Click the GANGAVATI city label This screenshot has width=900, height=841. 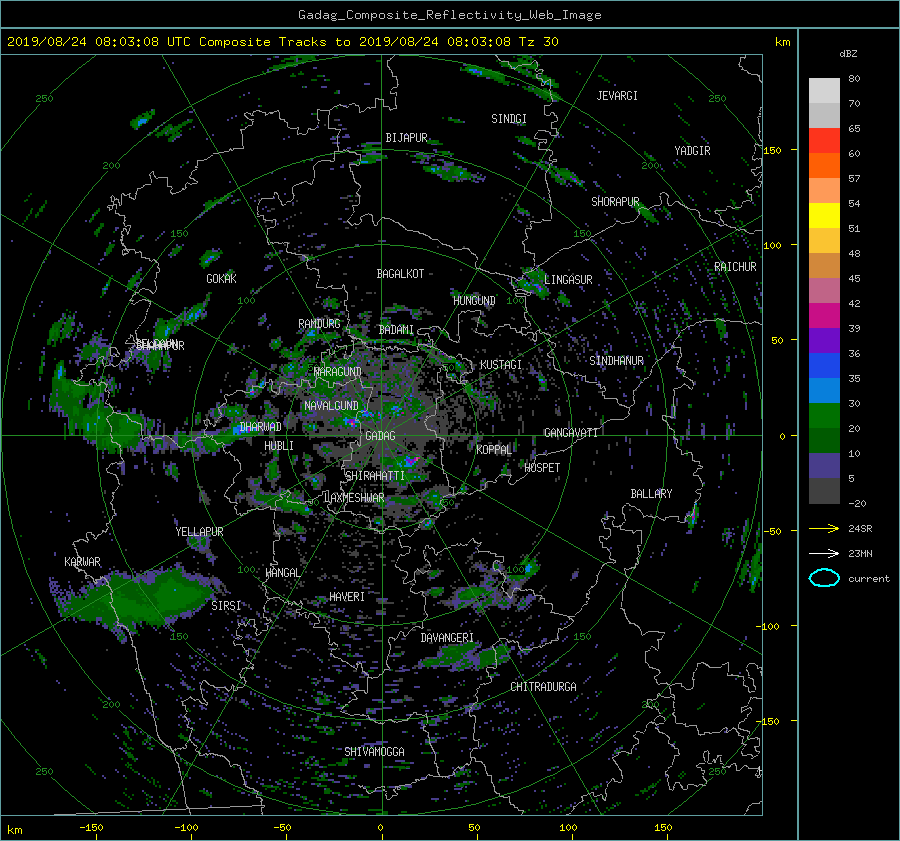[x=571, y=432]
